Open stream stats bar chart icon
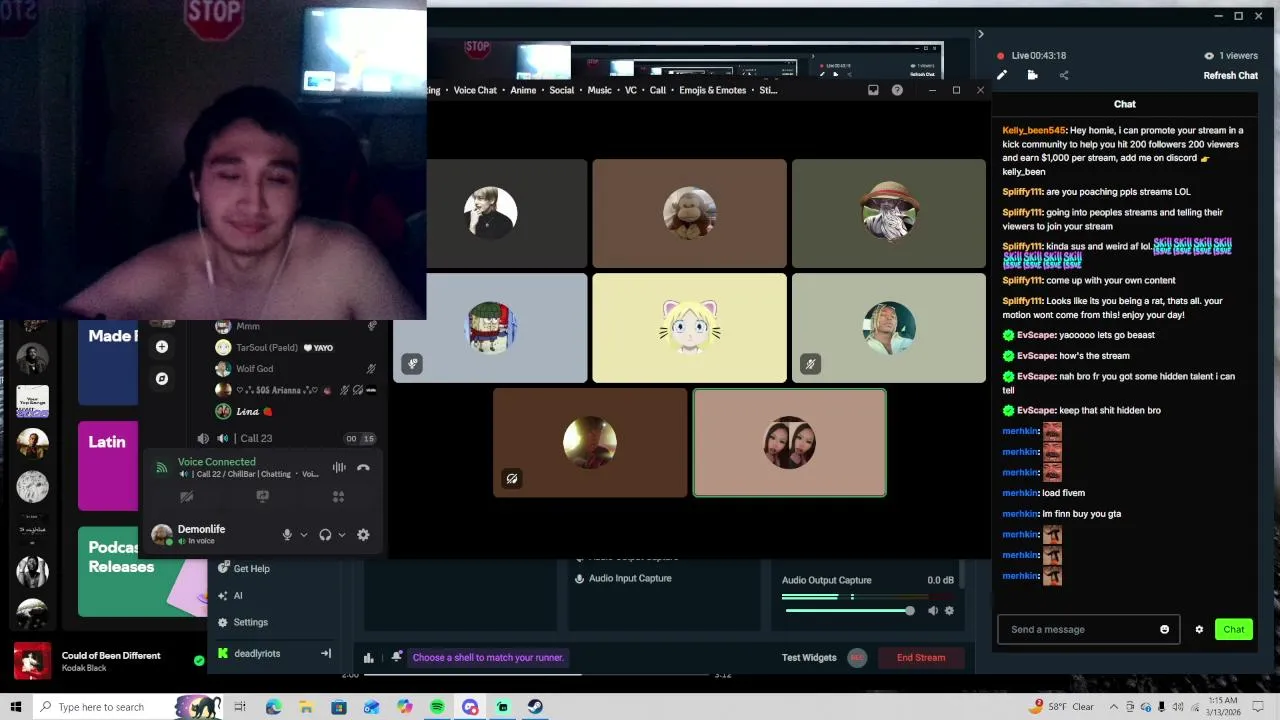 tap(369, 657)
